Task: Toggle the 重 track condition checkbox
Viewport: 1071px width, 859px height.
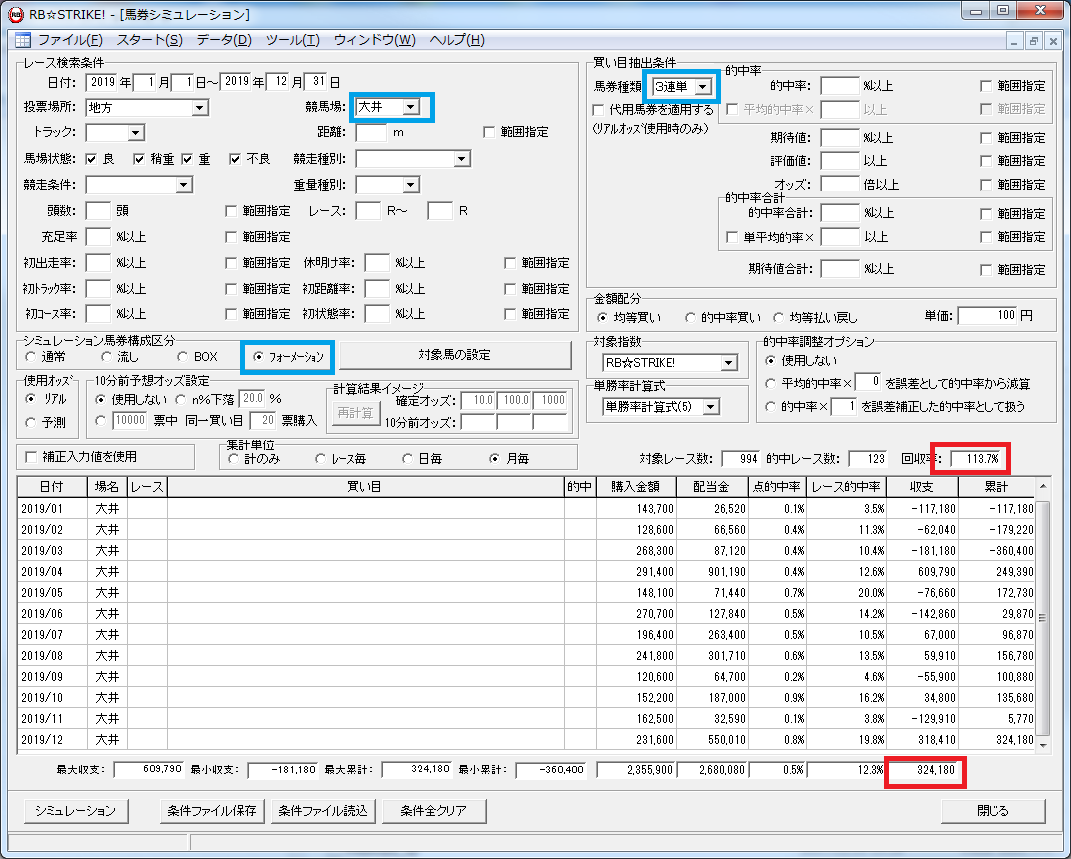Action: (x=188, y=159)
